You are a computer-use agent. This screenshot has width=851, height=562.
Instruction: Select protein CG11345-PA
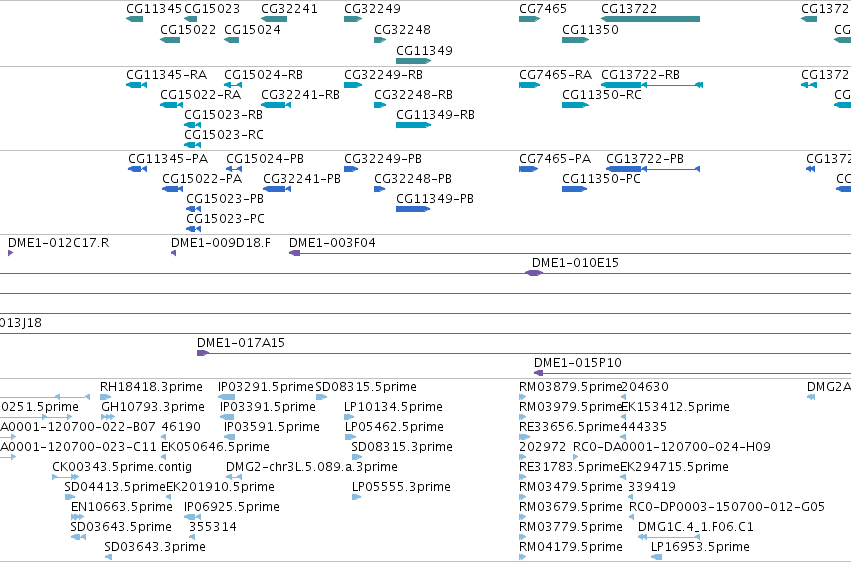point(168,159)
